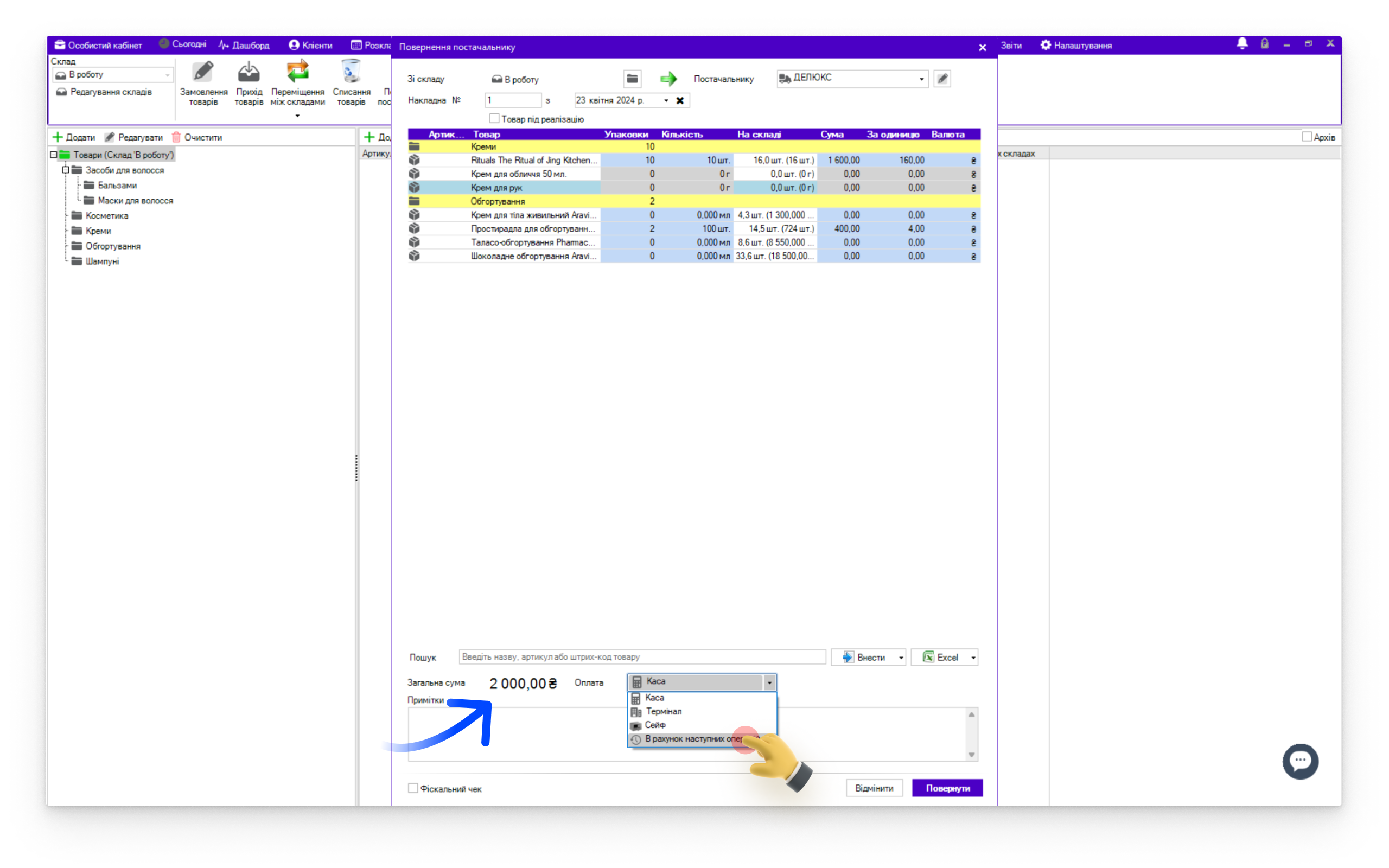The width and height of the screenshot is (1389, 868).
Task: Click the Відмінити button
Action: pyautogui.click(x=874, y=788)
